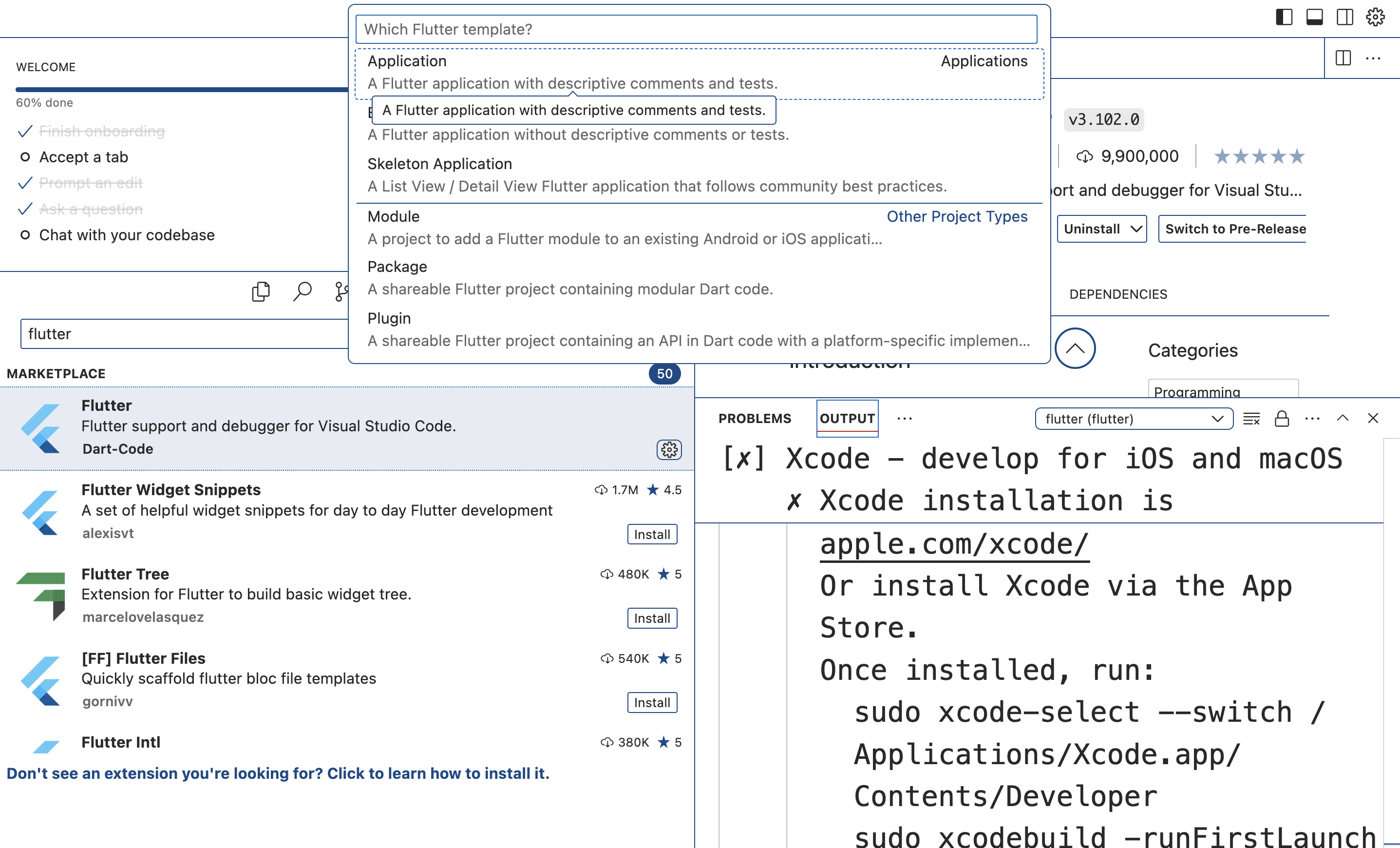Open editor more actions ellipsis
The width and height of the screenshot is (1400, 848).
coord(1373,58)
